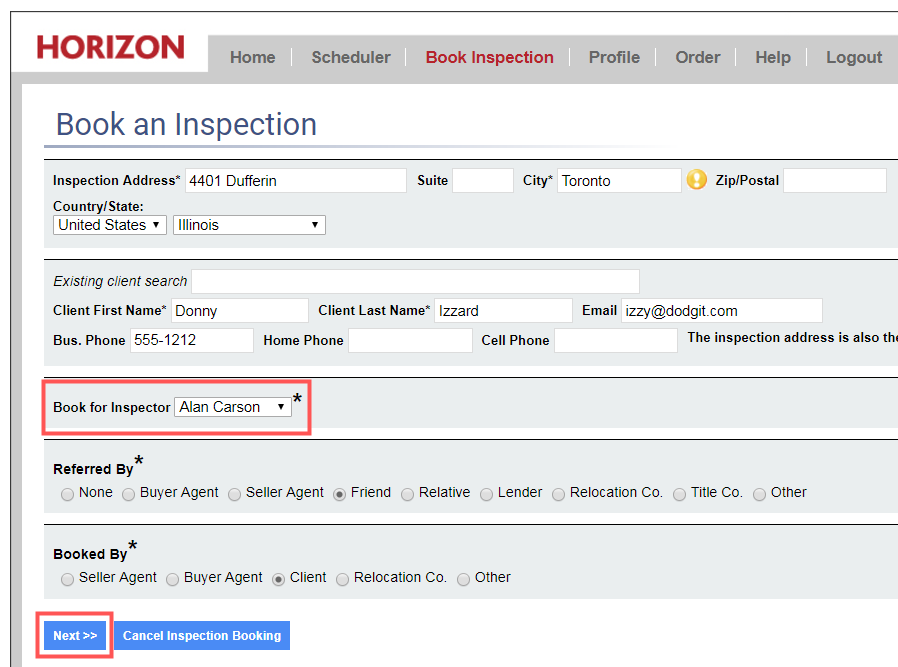
Task: Open the Help menu item
Action: click(x=772, y=57)
